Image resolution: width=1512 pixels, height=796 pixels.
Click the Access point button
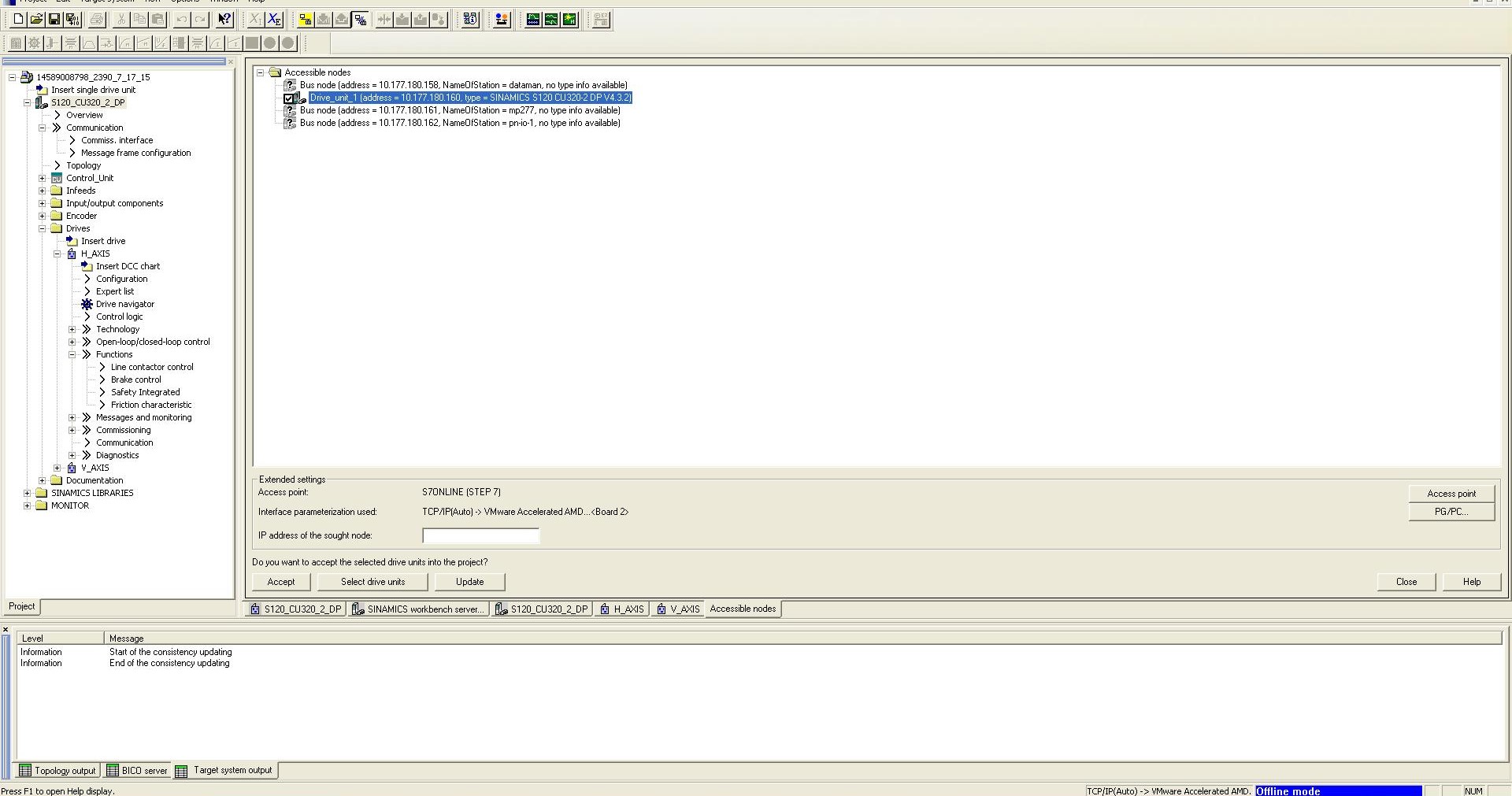coord(1451,494)
